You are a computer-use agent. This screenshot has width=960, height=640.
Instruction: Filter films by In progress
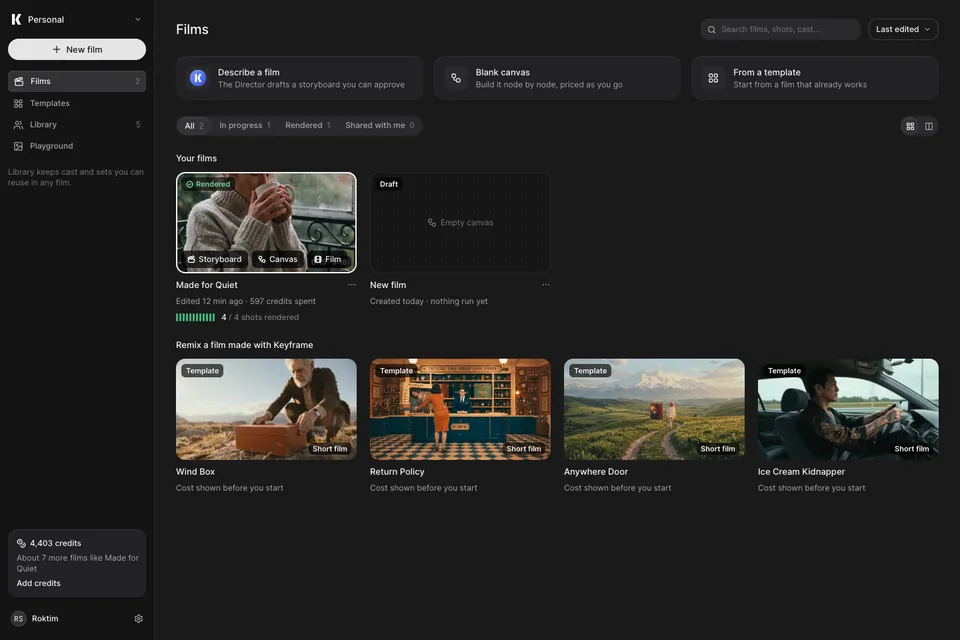coord(245,126)
